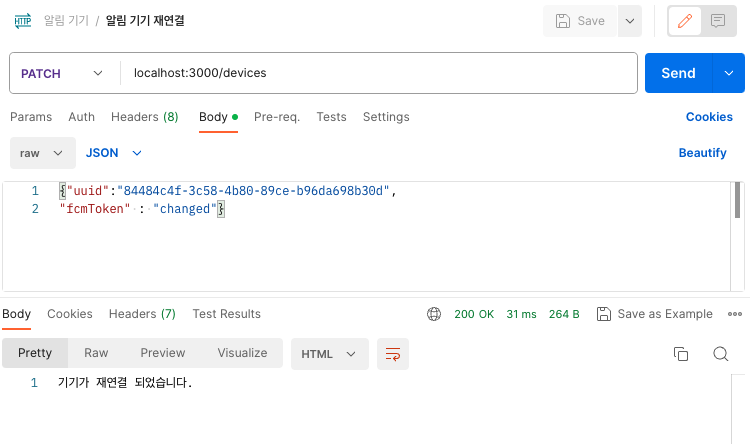
Task: Click the fcmToken line in body editor
Action: 142,209
